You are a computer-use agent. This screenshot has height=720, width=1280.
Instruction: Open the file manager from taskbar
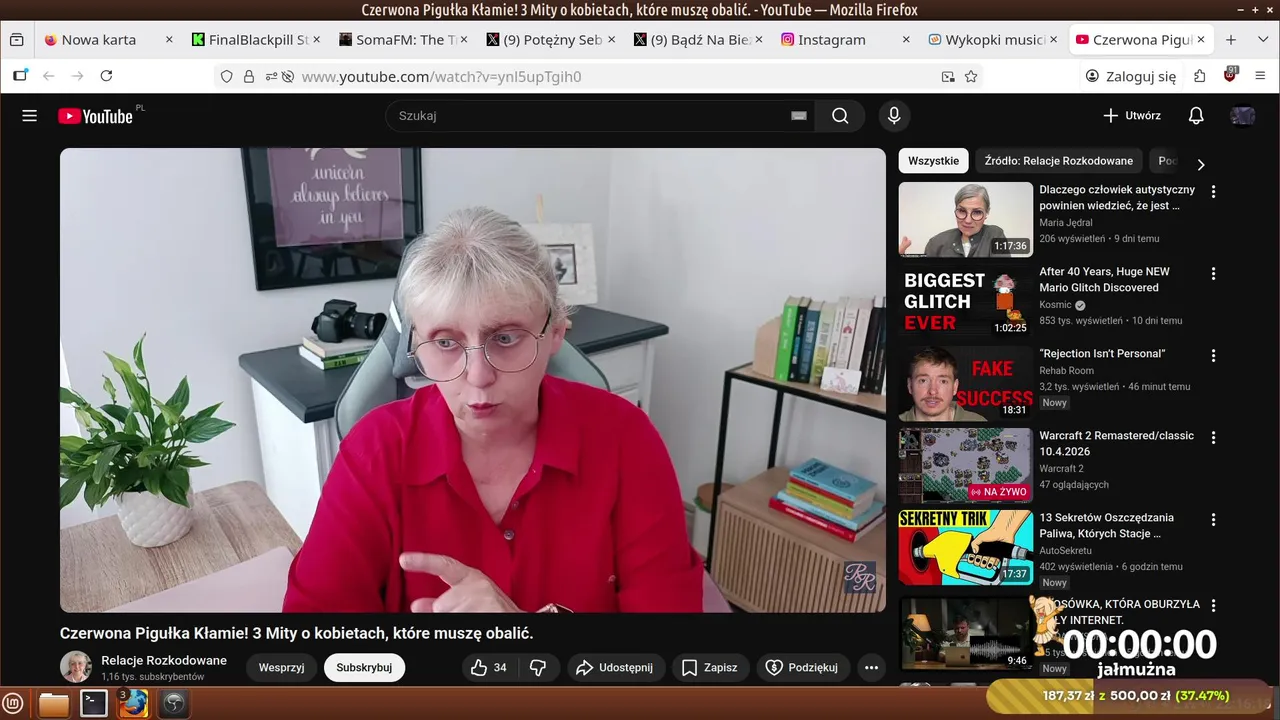(x=54, y=704)
